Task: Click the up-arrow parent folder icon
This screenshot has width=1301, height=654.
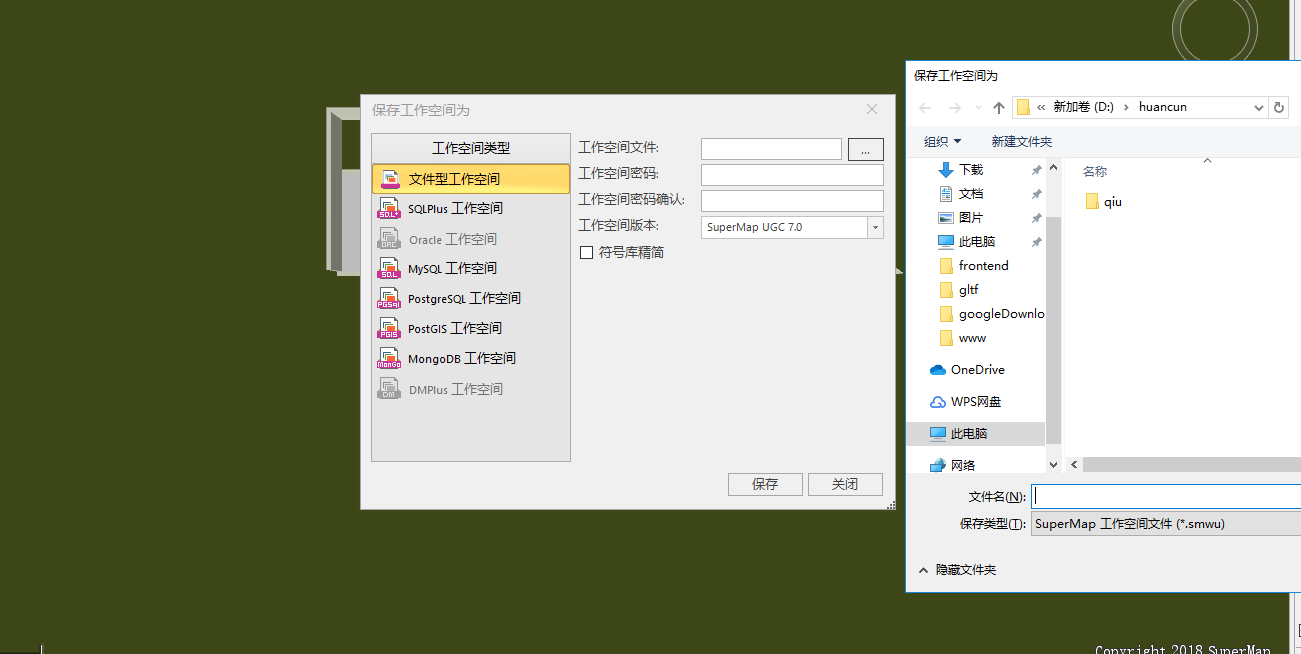Action: [998, 107]
